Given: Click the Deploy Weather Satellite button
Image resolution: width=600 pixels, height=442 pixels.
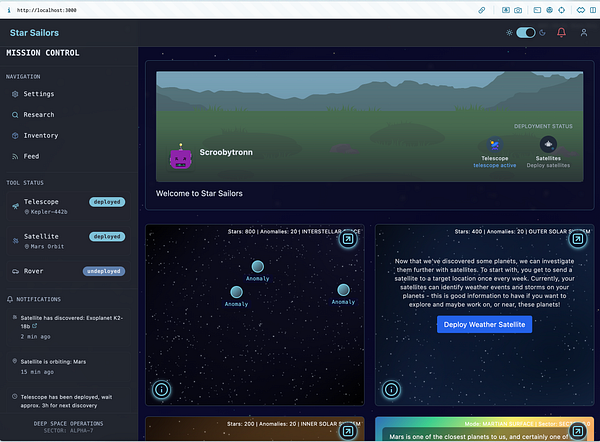Looking at the screenshot, I should (x=484, y=325).
